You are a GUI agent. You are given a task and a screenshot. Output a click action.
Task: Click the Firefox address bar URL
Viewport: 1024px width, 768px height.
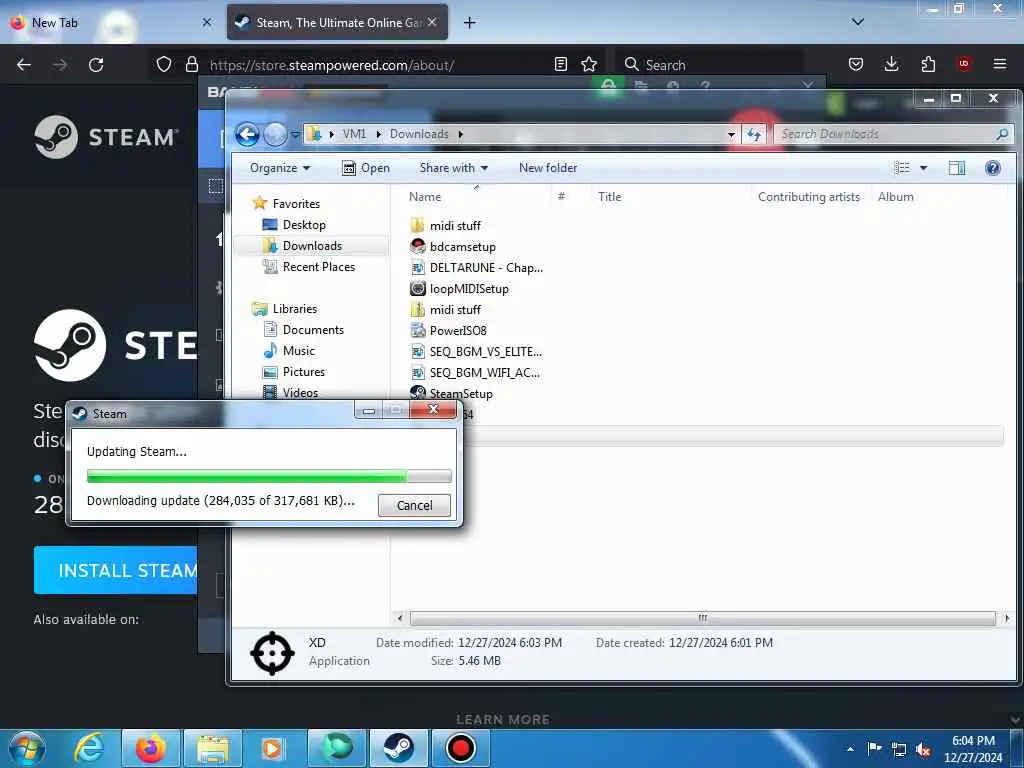[x=332, y=65]
